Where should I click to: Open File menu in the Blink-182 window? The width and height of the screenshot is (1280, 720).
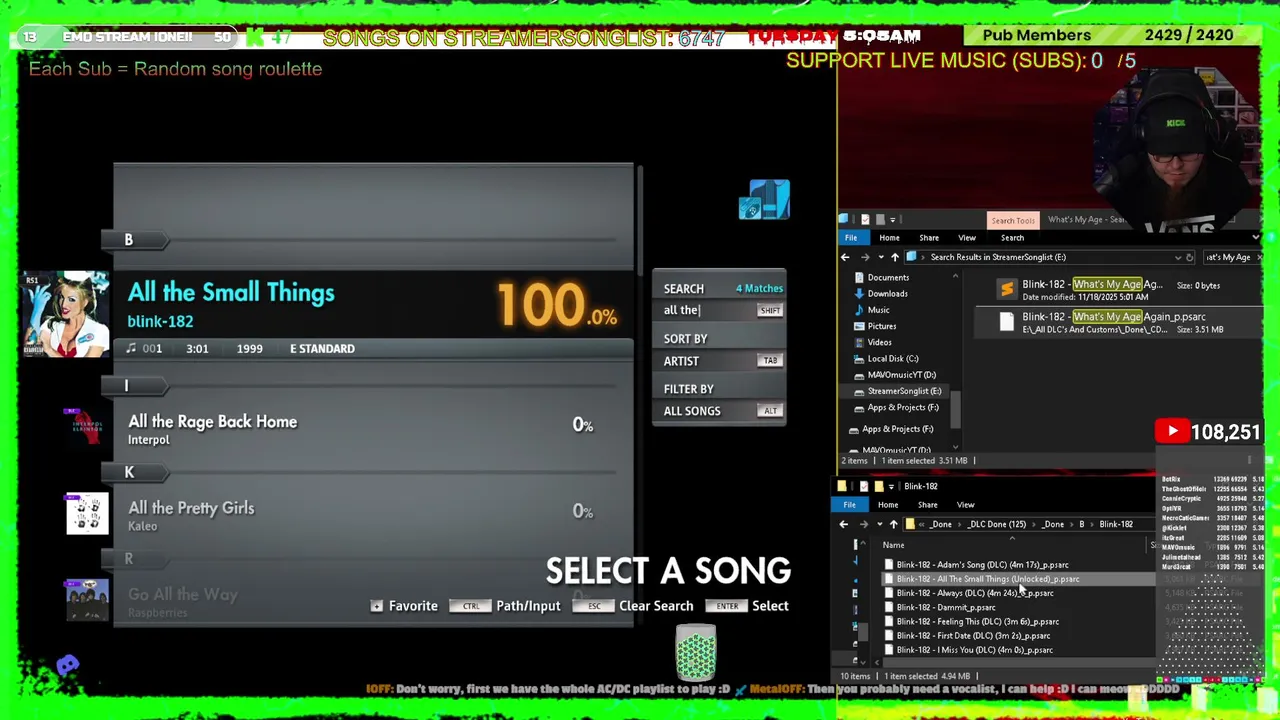849,505
